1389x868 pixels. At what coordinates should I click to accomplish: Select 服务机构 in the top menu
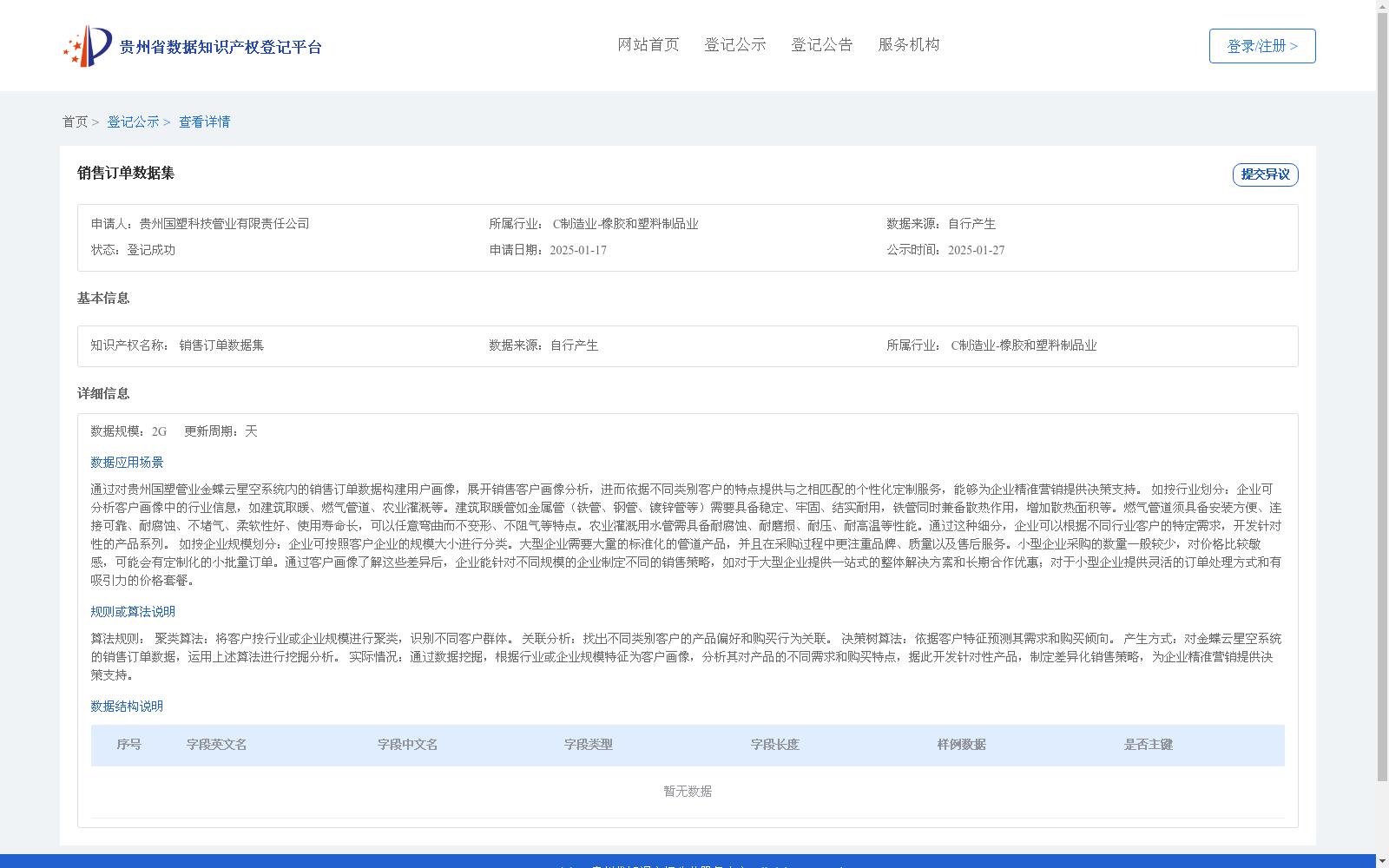[x=909, y=45]
